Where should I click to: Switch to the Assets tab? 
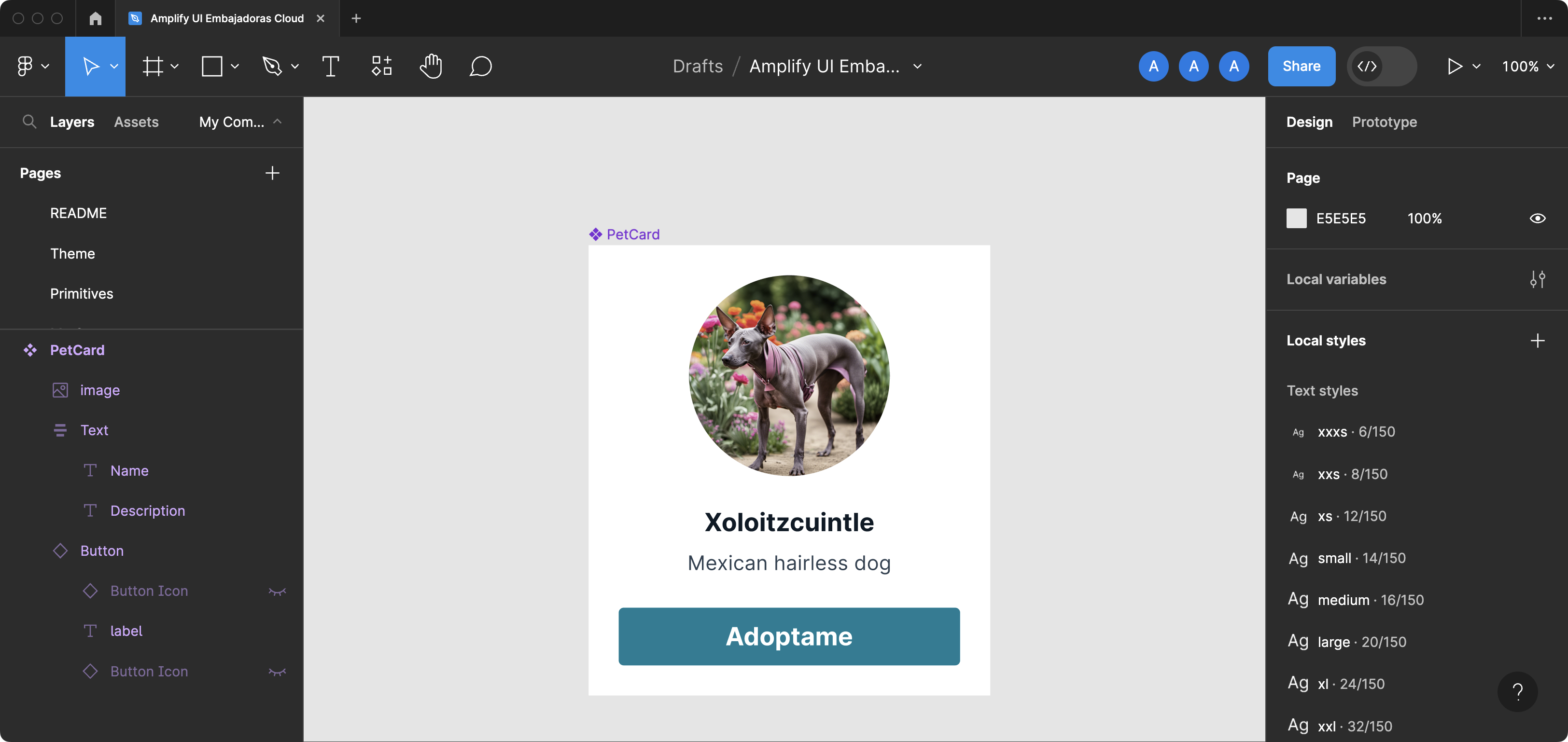click(x=136, y=122)
